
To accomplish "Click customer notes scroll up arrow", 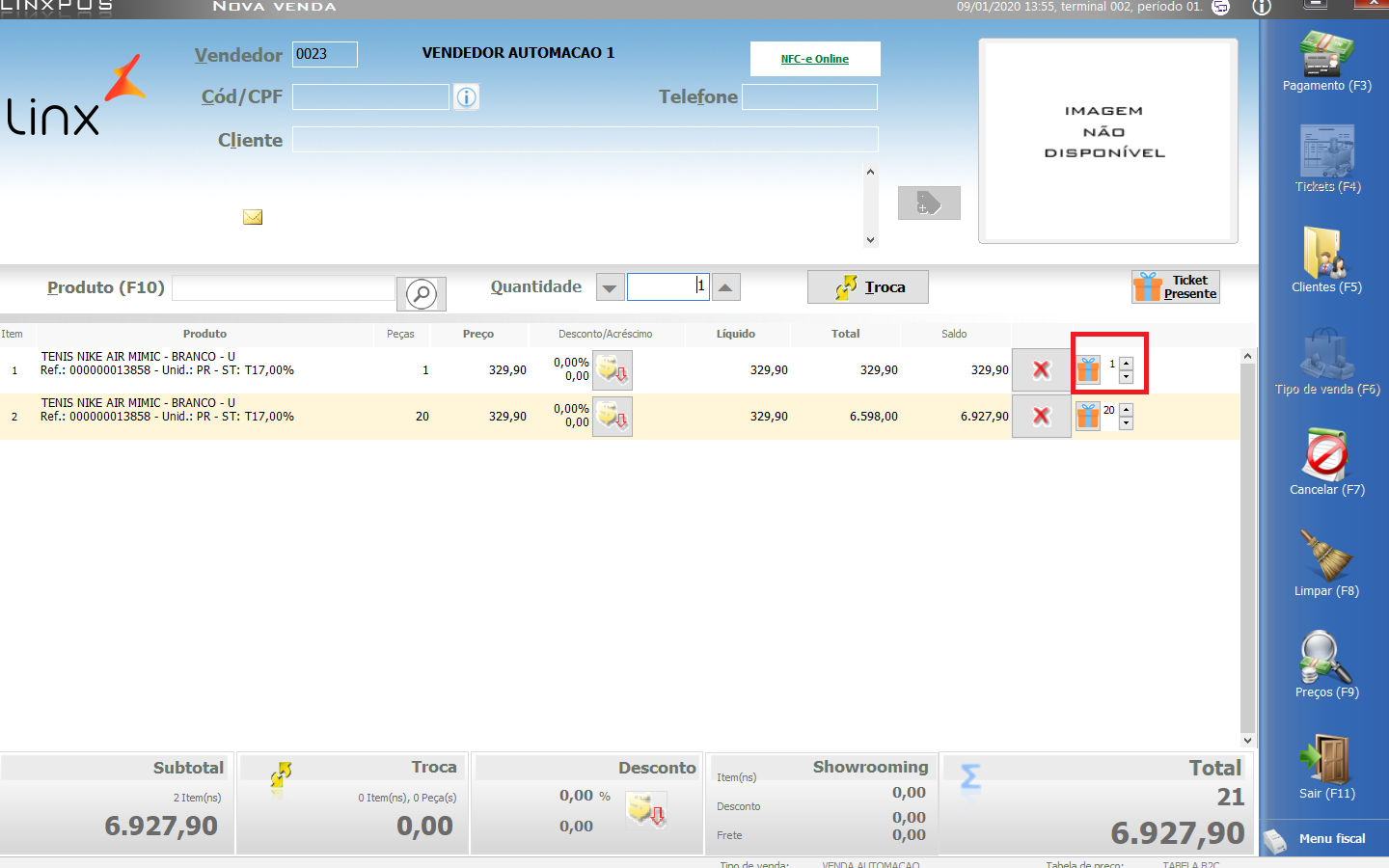I will (870, 172).
